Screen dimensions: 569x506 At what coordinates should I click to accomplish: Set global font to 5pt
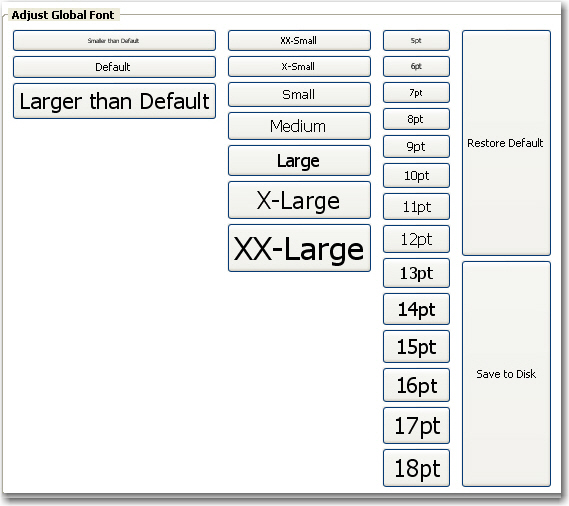(x=416, y=40)
